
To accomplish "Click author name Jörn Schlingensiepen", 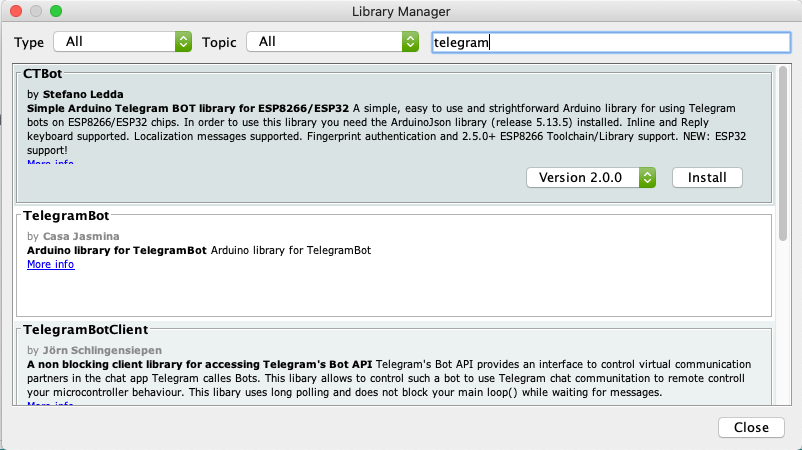I will tap(102, 350).
